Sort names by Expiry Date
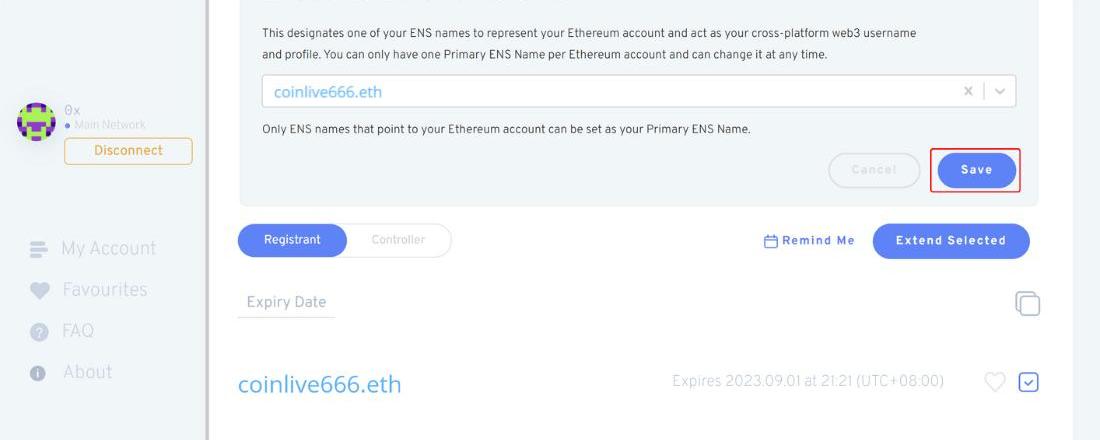Image resolution: width=1100 pixels, height=440 pixels. pyautogui.click(x=286, y=302)
